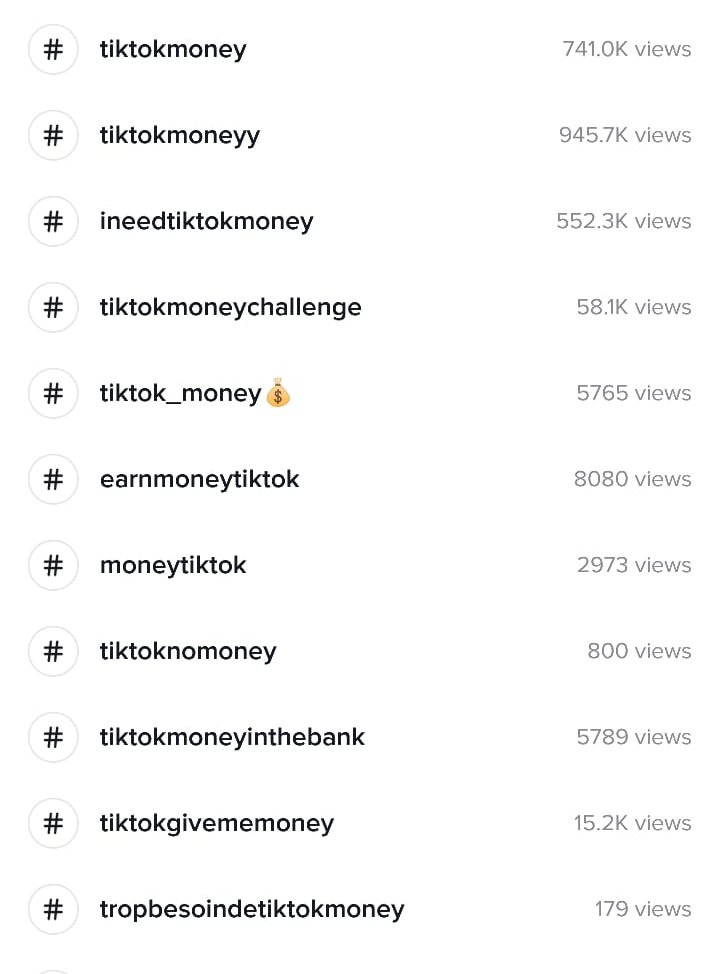The width and height of the screenshot is (715, 974).
Task: Select hash icon next to tropbesoindetiktokmoney
Action: point(53,909)
